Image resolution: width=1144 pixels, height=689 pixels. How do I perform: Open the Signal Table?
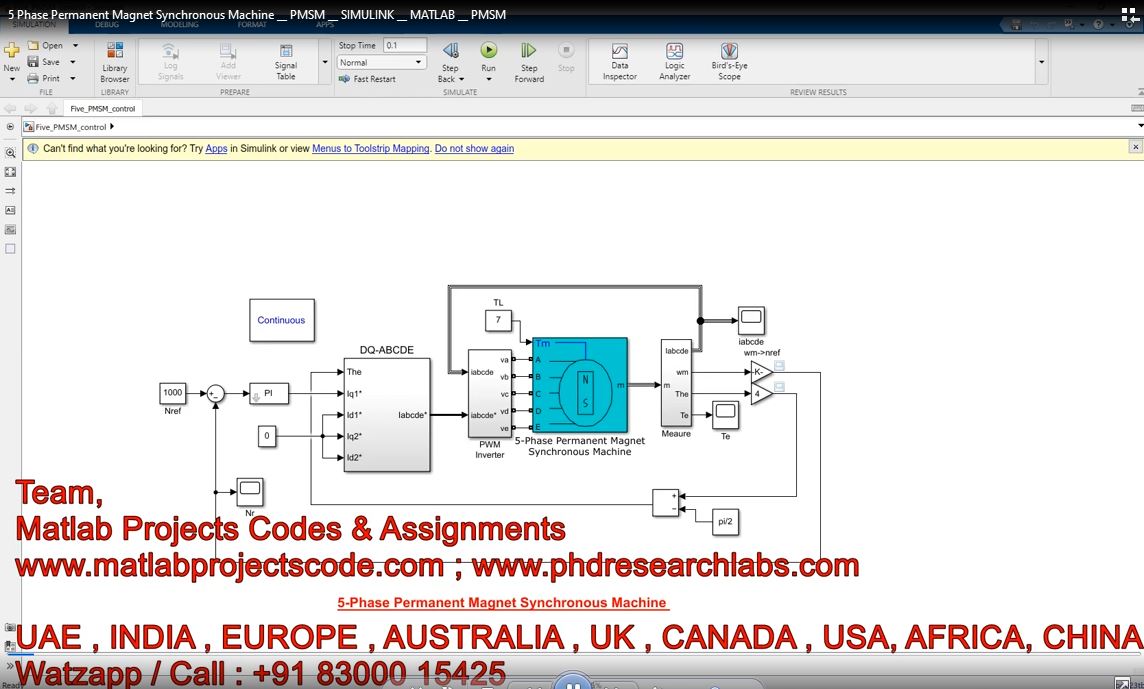pos(286,60)
